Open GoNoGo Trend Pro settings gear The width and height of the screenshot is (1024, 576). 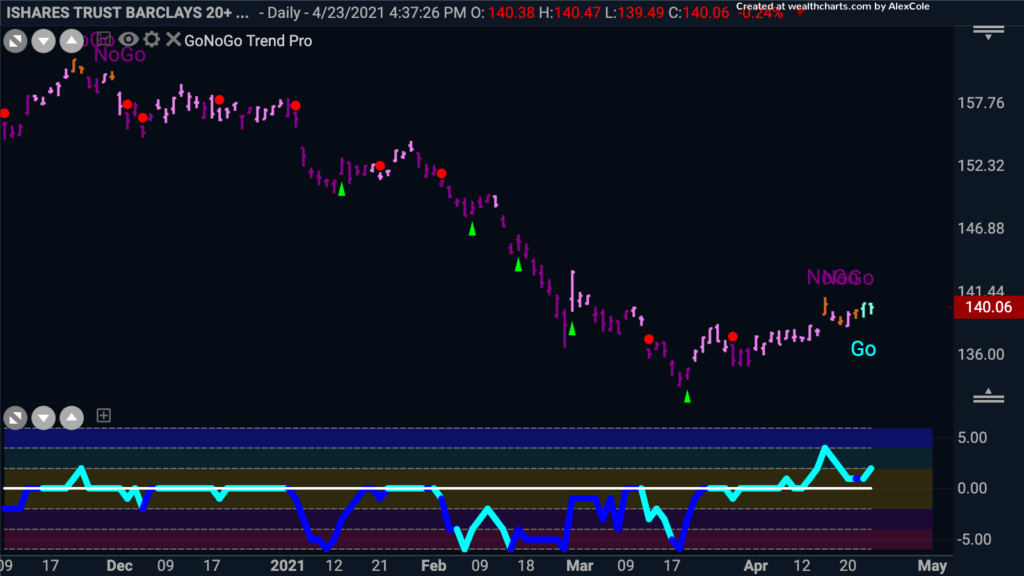152,40
